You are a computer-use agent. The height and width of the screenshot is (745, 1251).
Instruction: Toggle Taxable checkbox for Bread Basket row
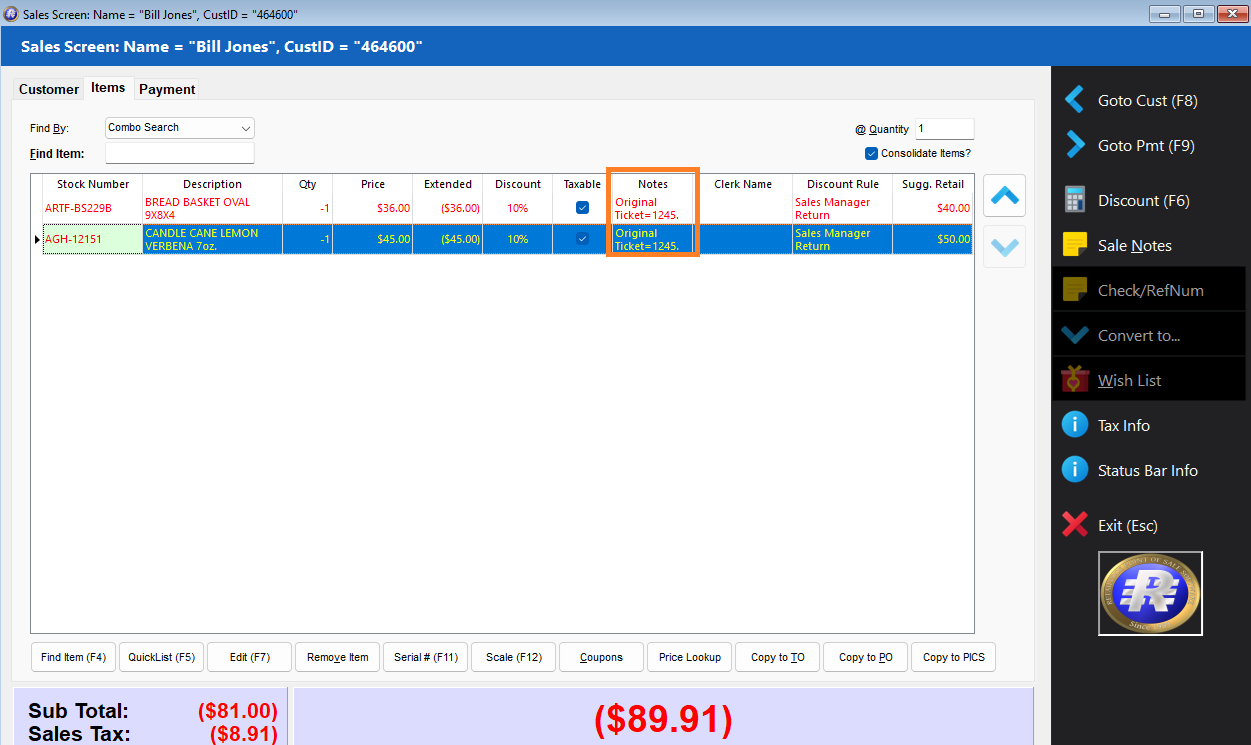[582, 208]
